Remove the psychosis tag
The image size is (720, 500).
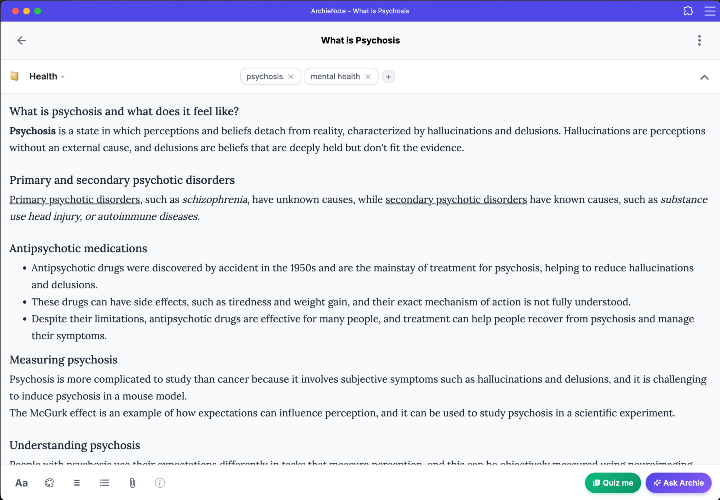coord(291,77)
